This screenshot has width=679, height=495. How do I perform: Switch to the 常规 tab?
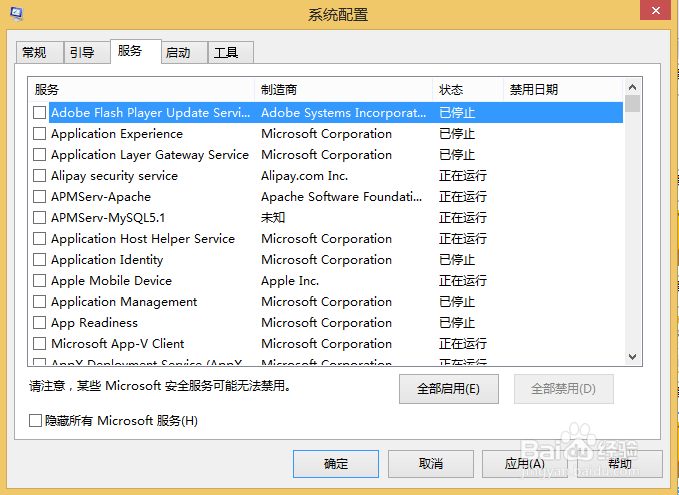34,53
